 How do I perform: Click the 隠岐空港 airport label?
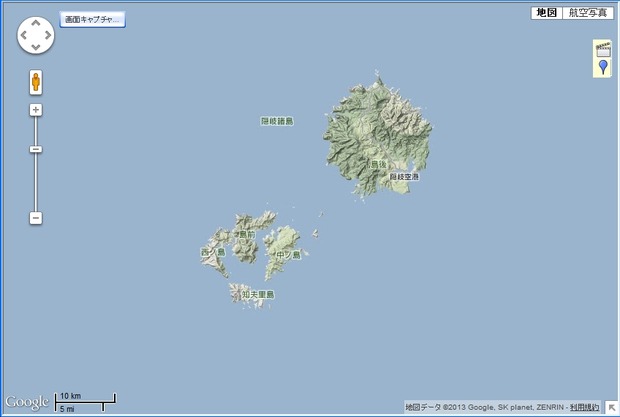404,177
